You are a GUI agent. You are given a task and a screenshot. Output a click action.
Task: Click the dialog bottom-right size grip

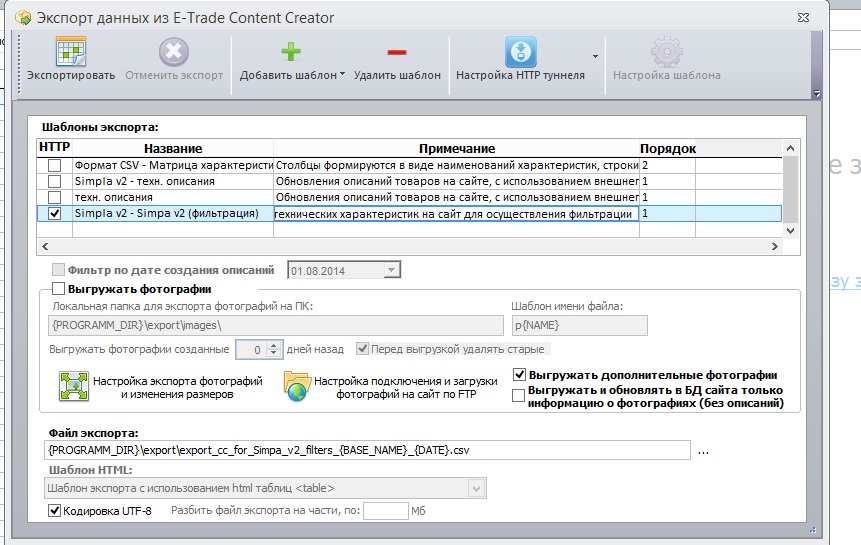tap(813, 530)
